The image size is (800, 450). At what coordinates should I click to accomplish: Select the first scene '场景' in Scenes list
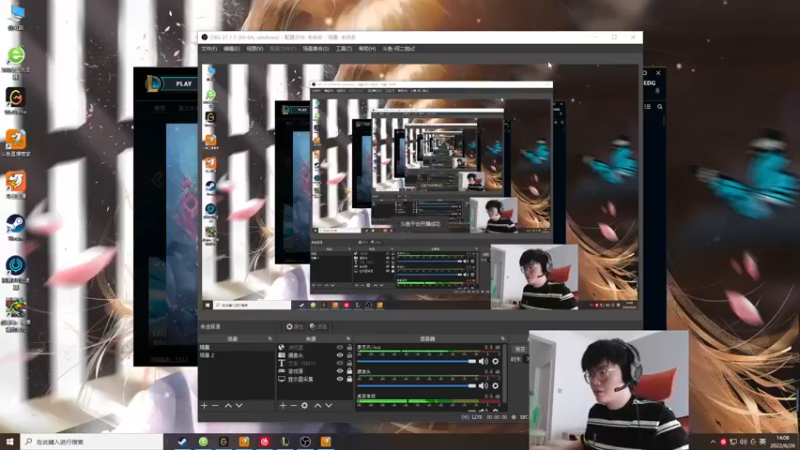tap(236, 347)
